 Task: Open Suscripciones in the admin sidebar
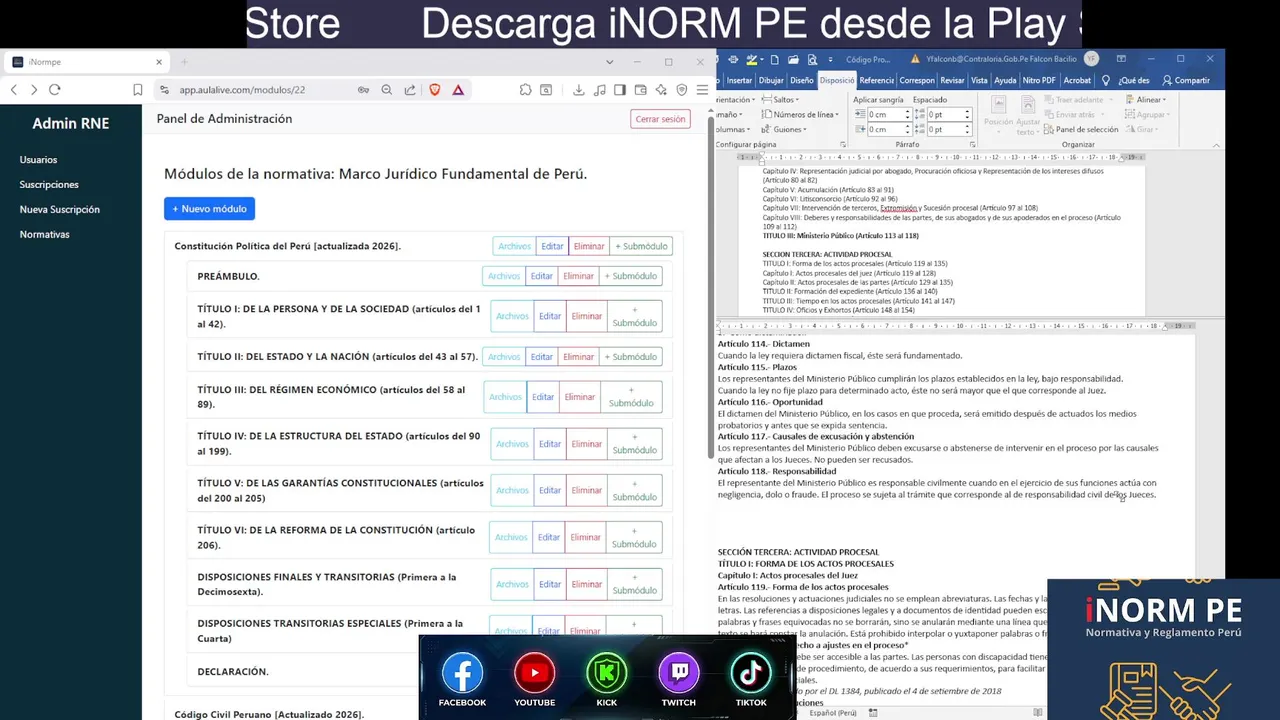49,185
